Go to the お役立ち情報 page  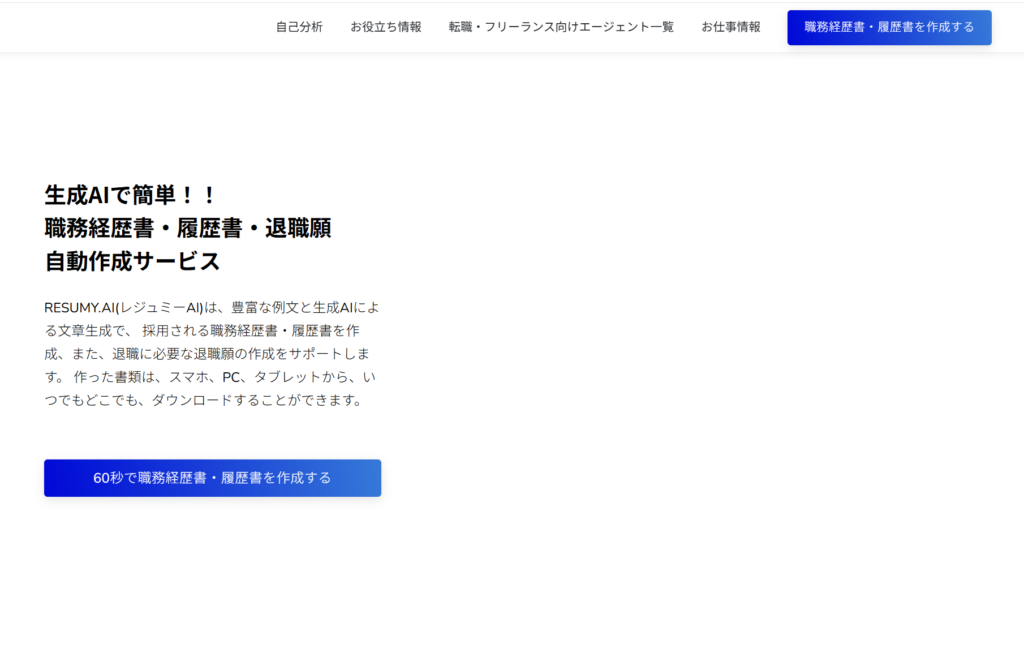click(385, 27)
